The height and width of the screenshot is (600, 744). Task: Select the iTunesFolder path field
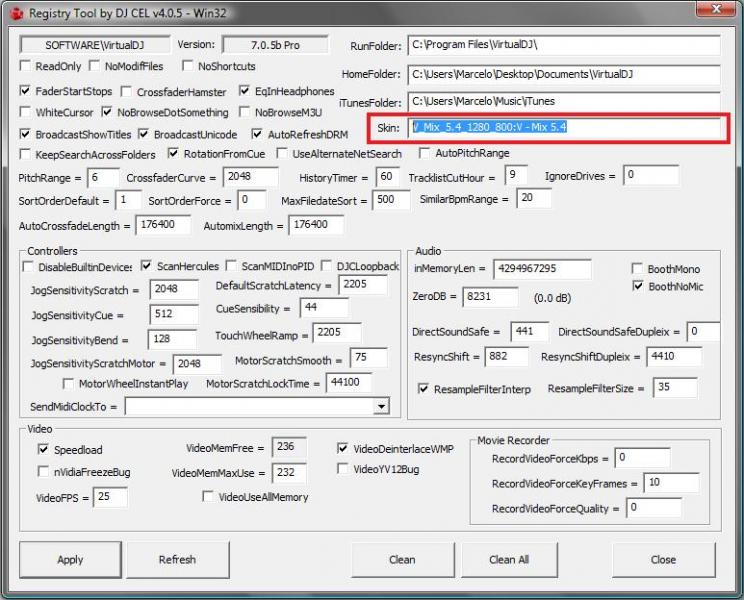click(564, 101)
